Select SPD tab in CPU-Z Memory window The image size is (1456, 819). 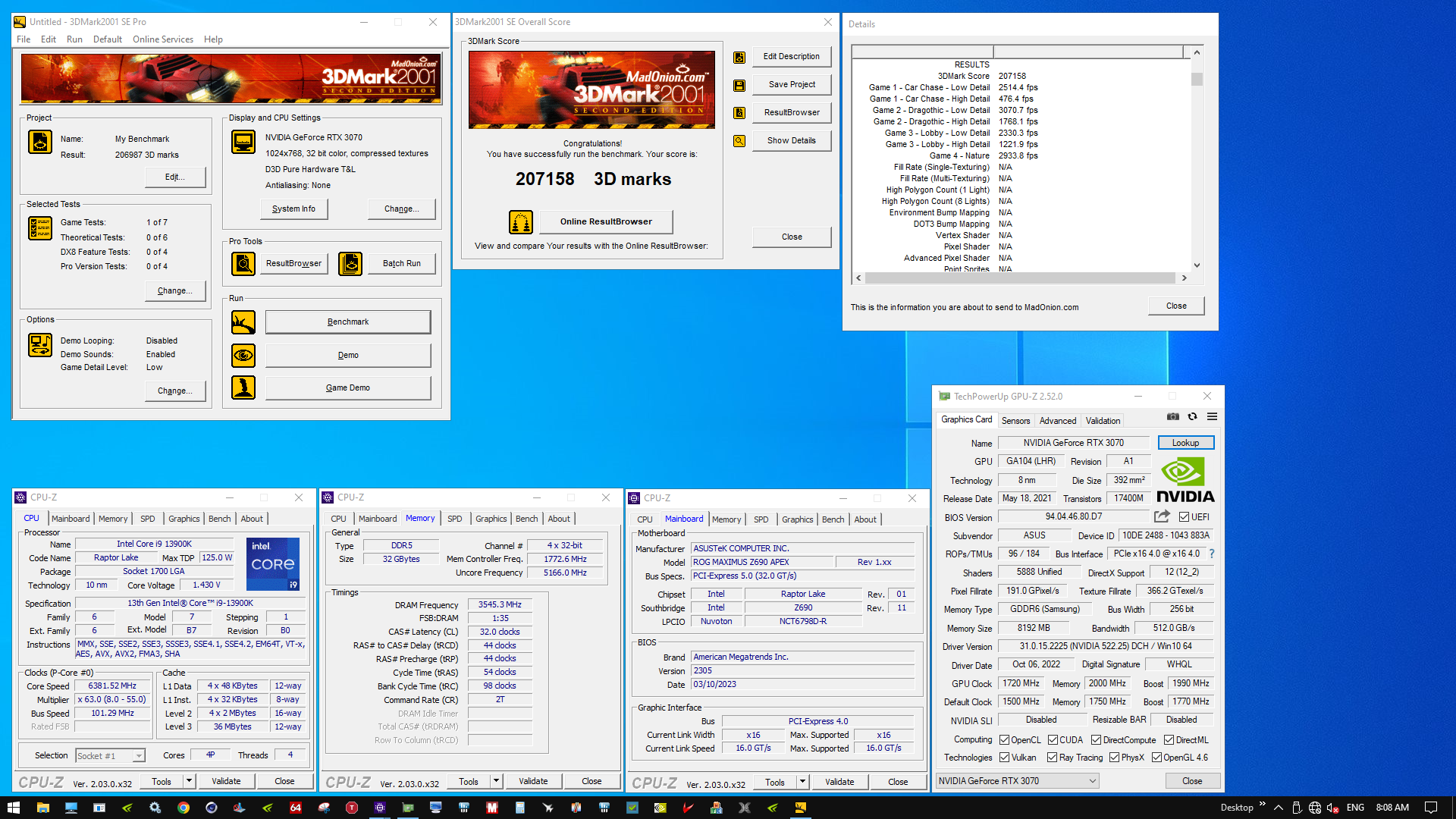[x=454, y=519]
